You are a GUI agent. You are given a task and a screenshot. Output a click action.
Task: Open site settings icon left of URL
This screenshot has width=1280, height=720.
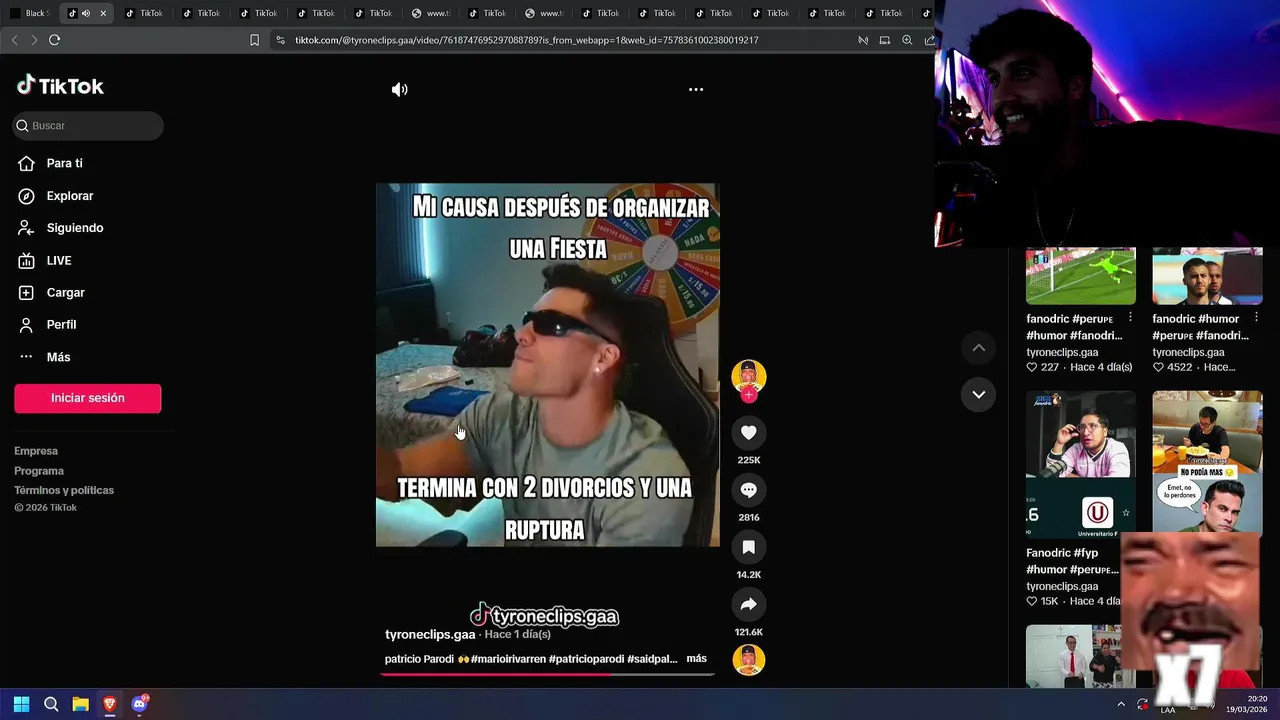click(280, 40)
